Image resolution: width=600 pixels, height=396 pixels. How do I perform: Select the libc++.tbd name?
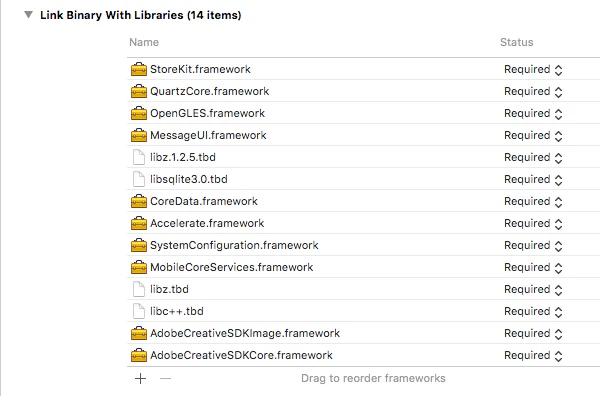point(177,311)
